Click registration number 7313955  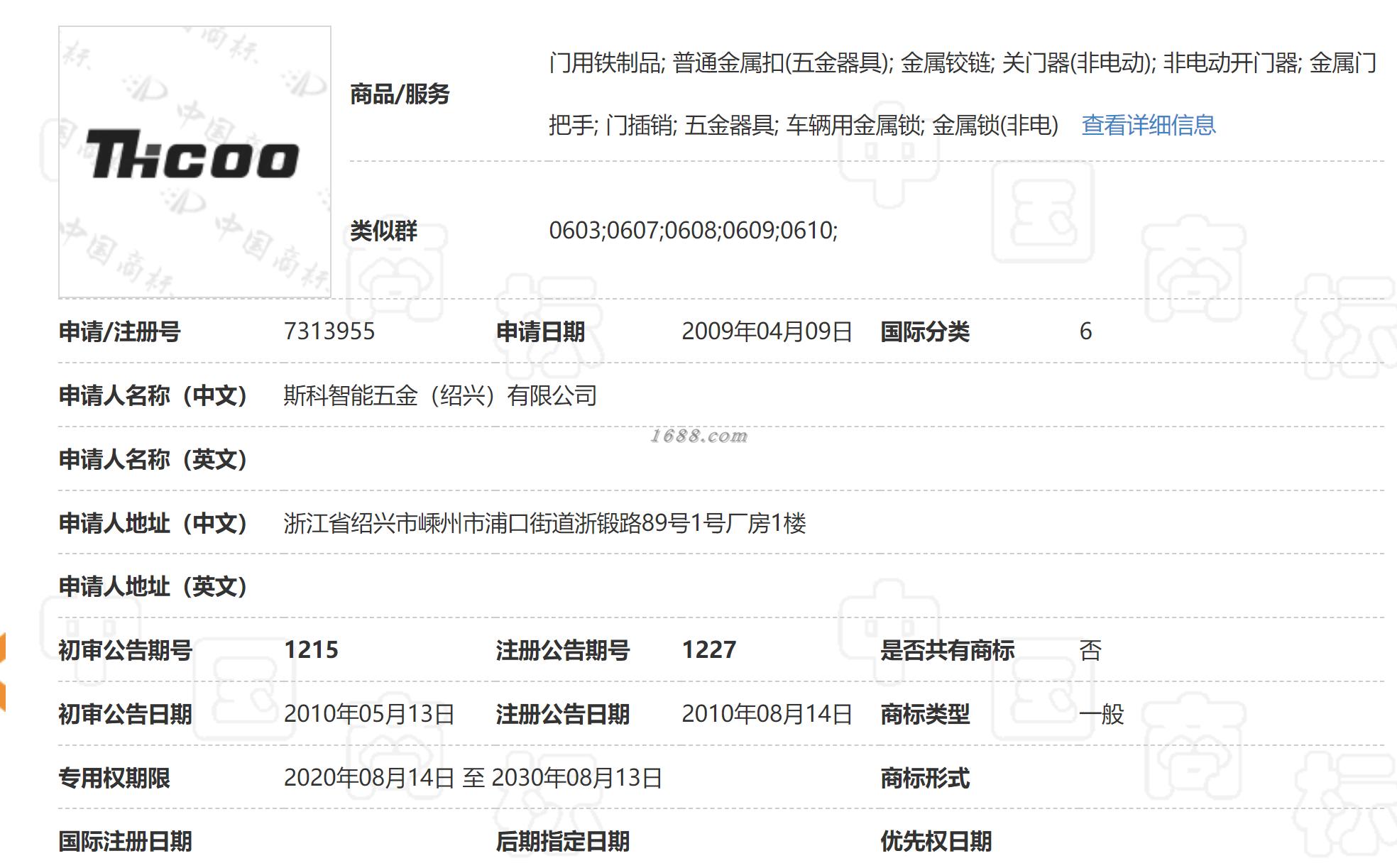coord(329,331)
